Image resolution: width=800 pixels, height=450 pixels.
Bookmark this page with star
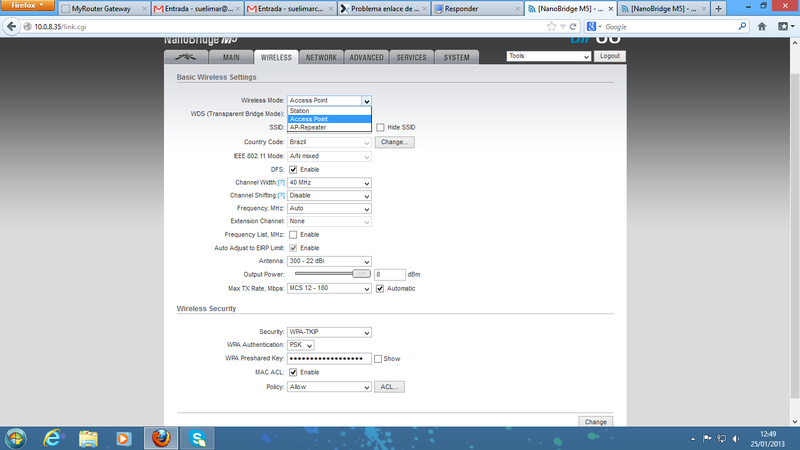(551, 27)
